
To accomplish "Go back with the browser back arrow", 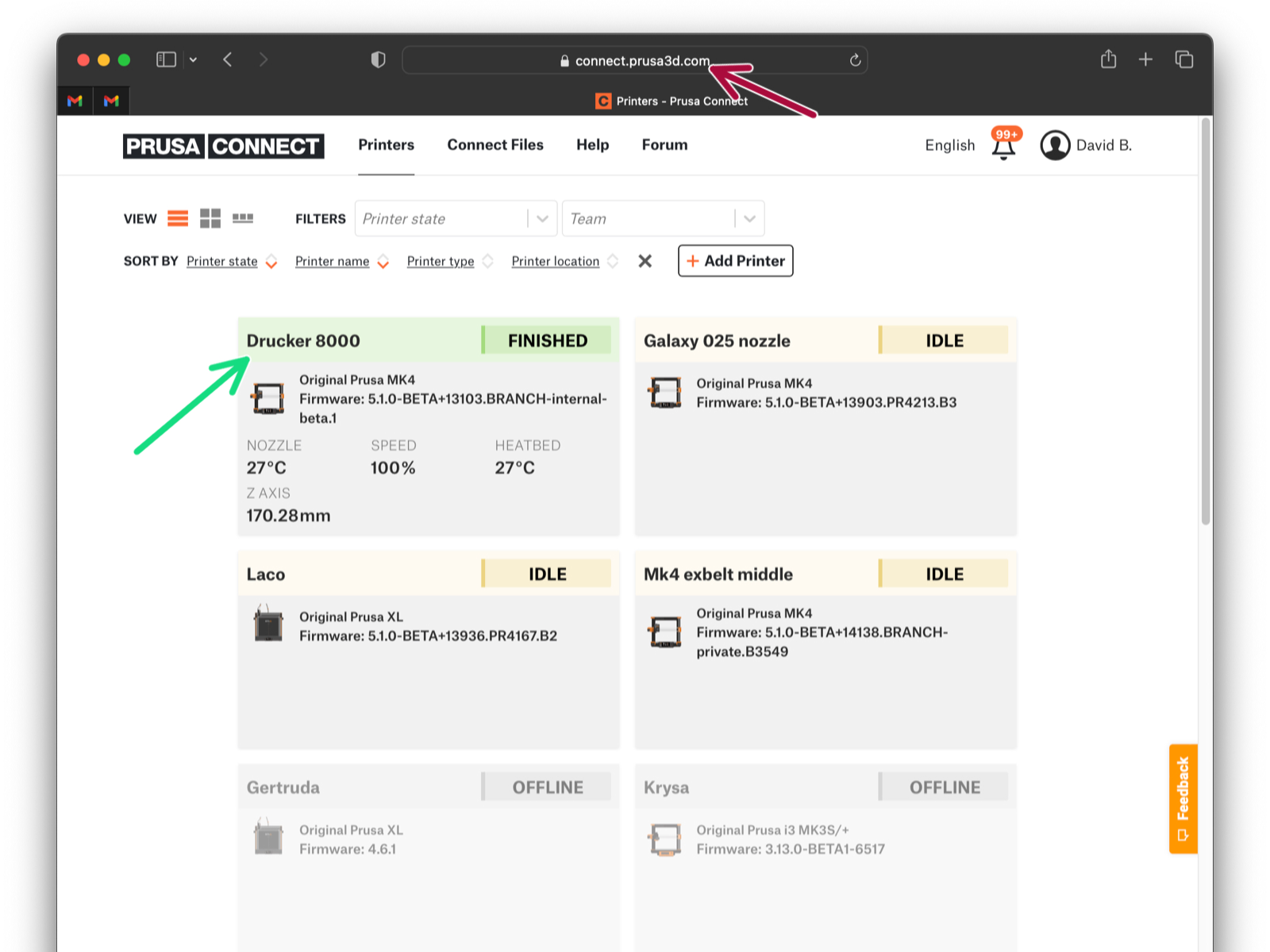I will pos(228,59).
